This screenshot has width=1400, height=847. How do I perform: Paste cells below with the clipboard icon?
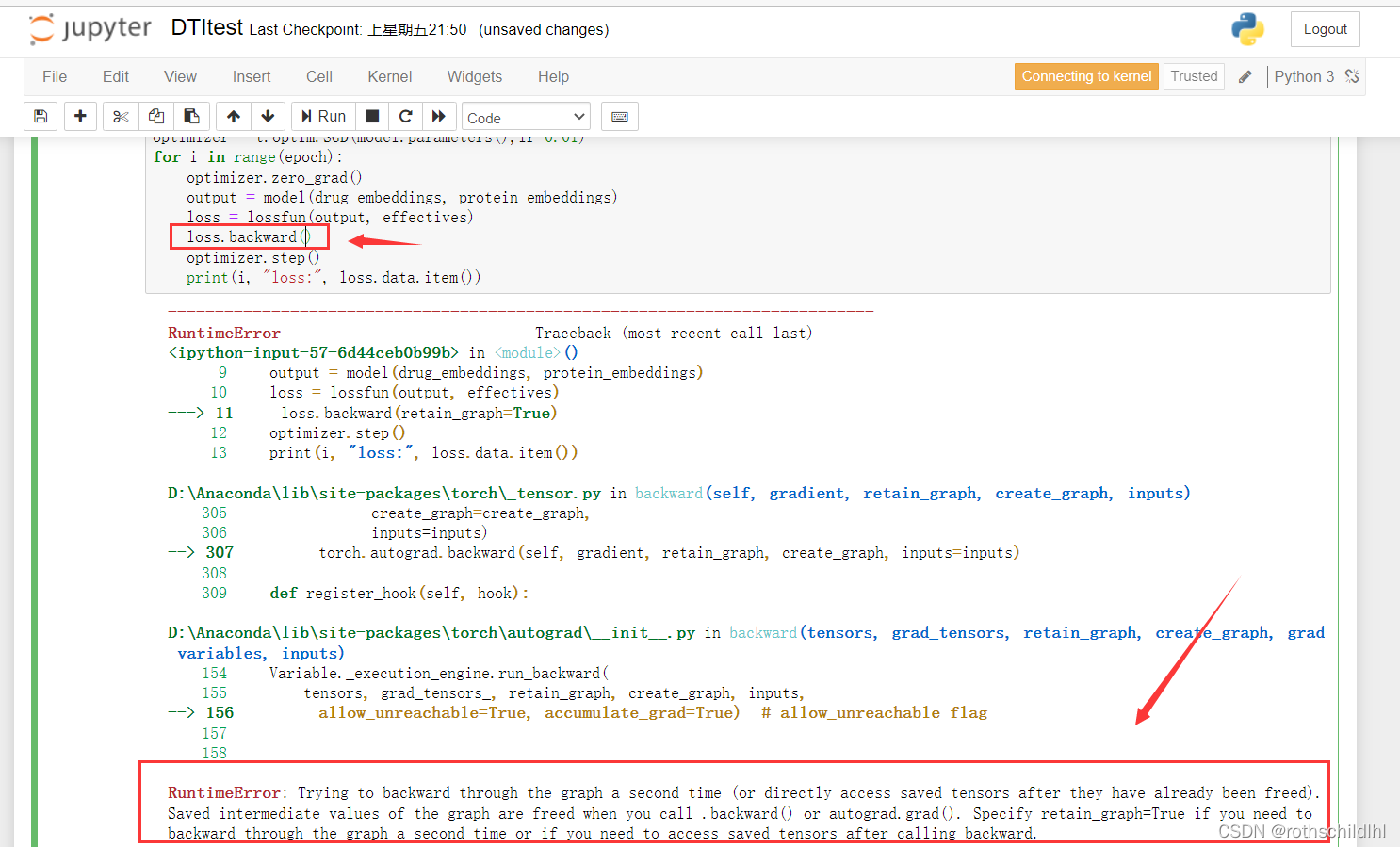click(191, 116)
